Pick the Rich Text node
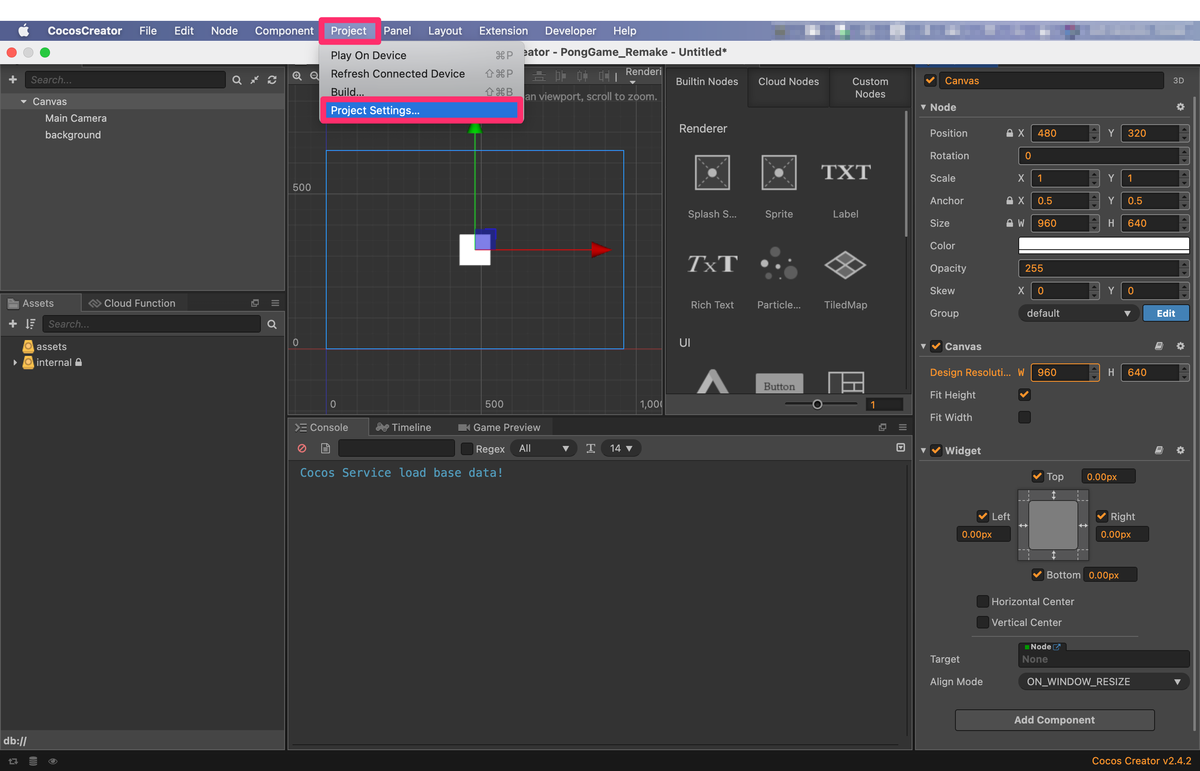The height and width of the screenshot is (771, 1200). pos(712,264)
